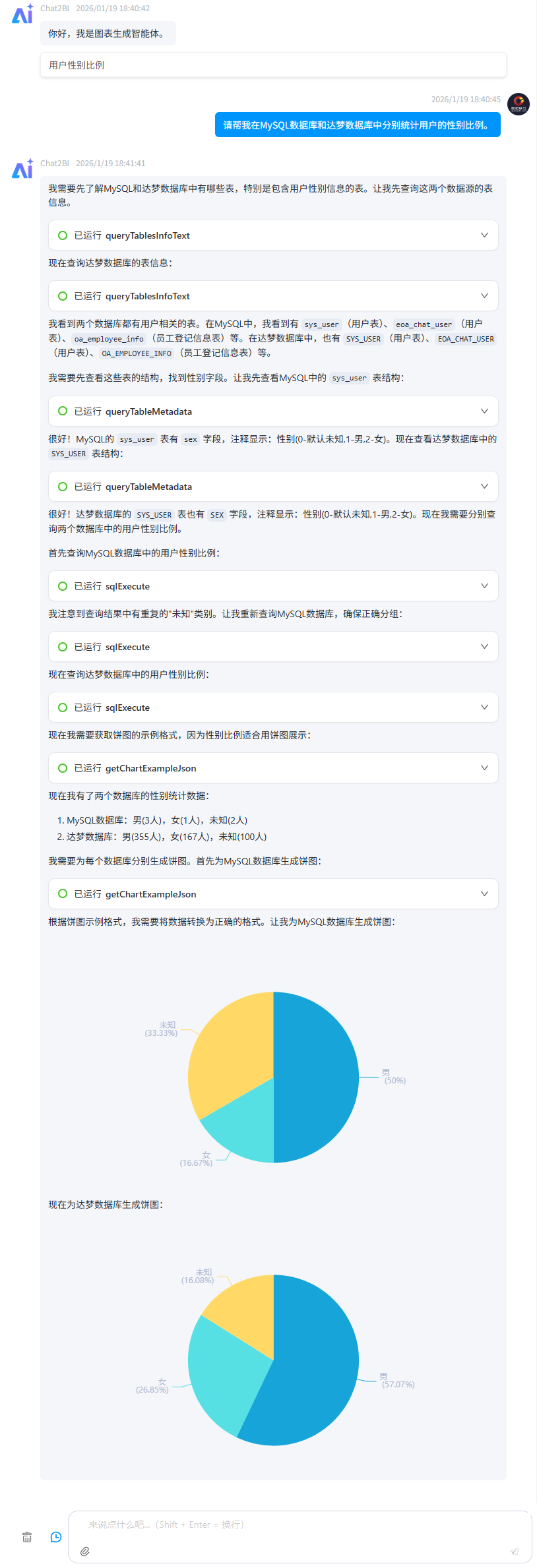The height and width of the screenshot is (1568, 537).
Task: Expand the second queryTableMetadata panel chevron
Action: (484, 487)
